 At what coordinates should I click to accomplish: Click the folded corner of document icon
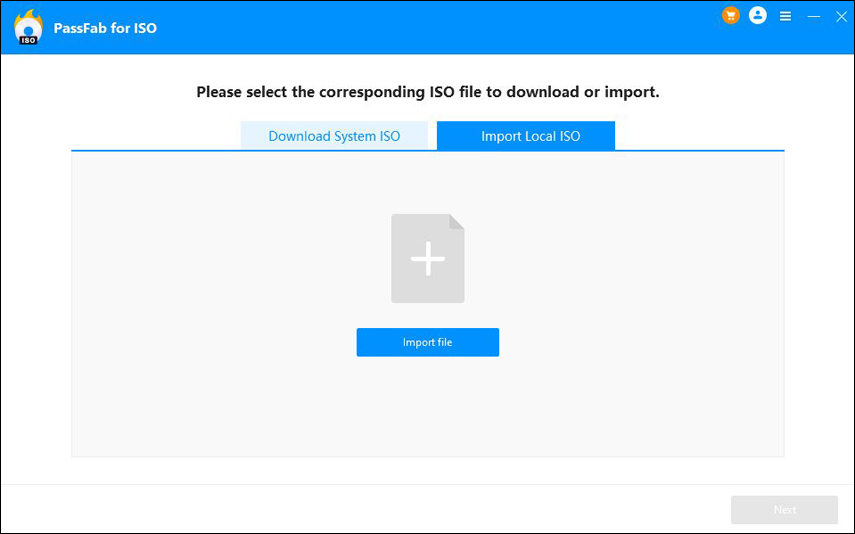point(456,223)
